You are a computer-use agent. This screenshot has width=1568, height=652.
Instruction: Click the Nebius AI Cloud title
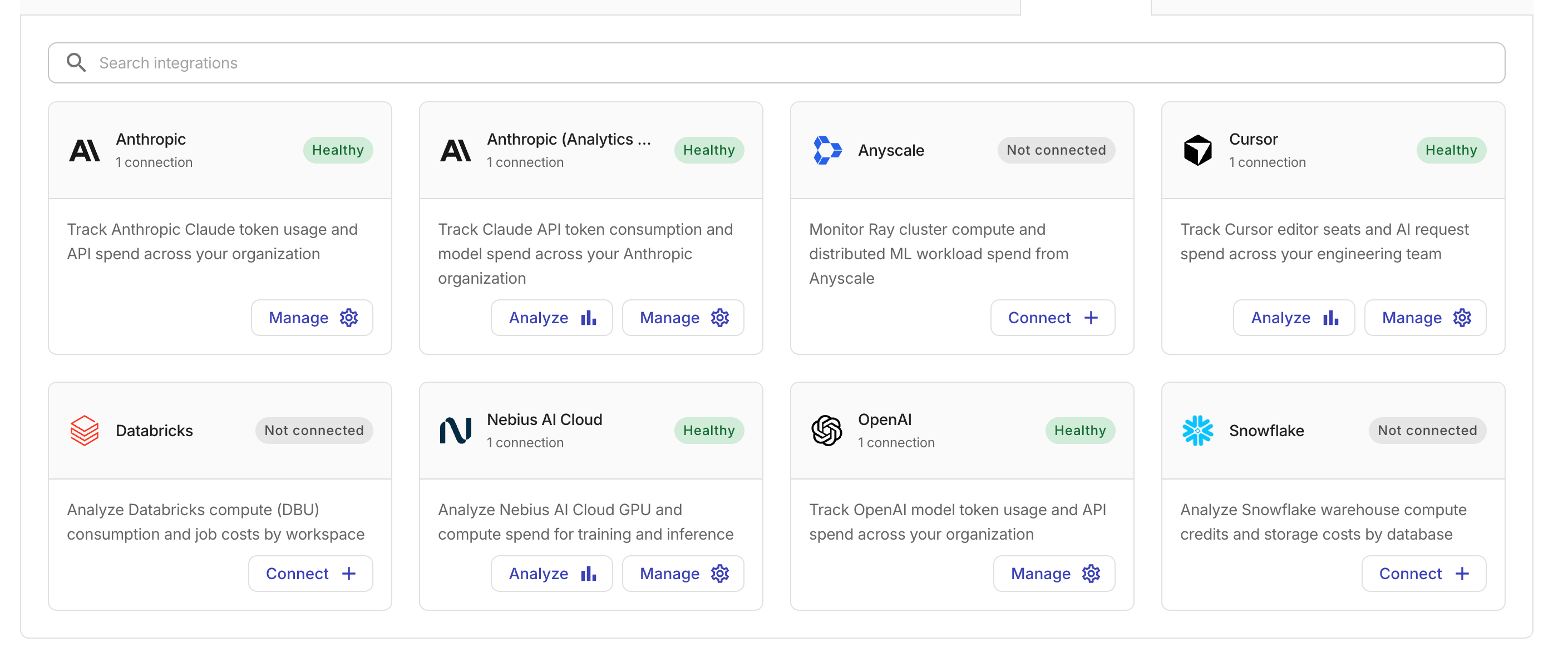click(544, 419)
